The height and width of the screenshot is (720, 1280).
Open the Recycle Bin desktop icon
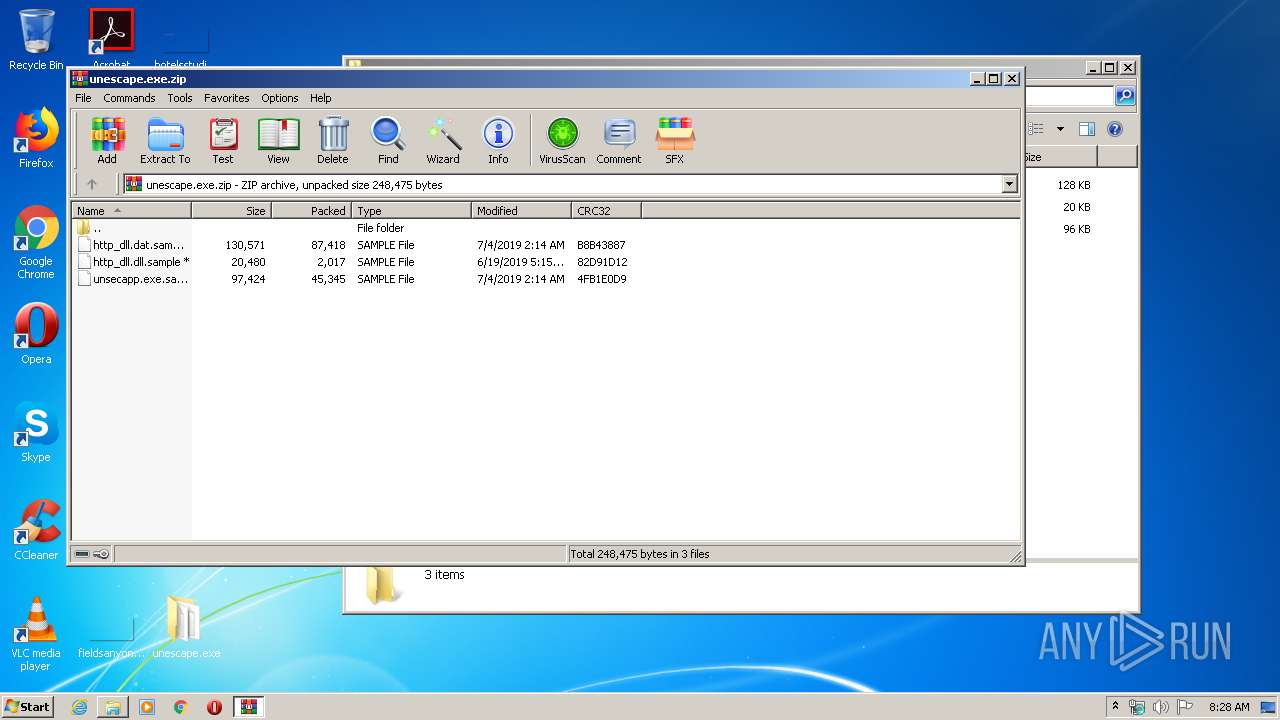click(x=36, y=40)
